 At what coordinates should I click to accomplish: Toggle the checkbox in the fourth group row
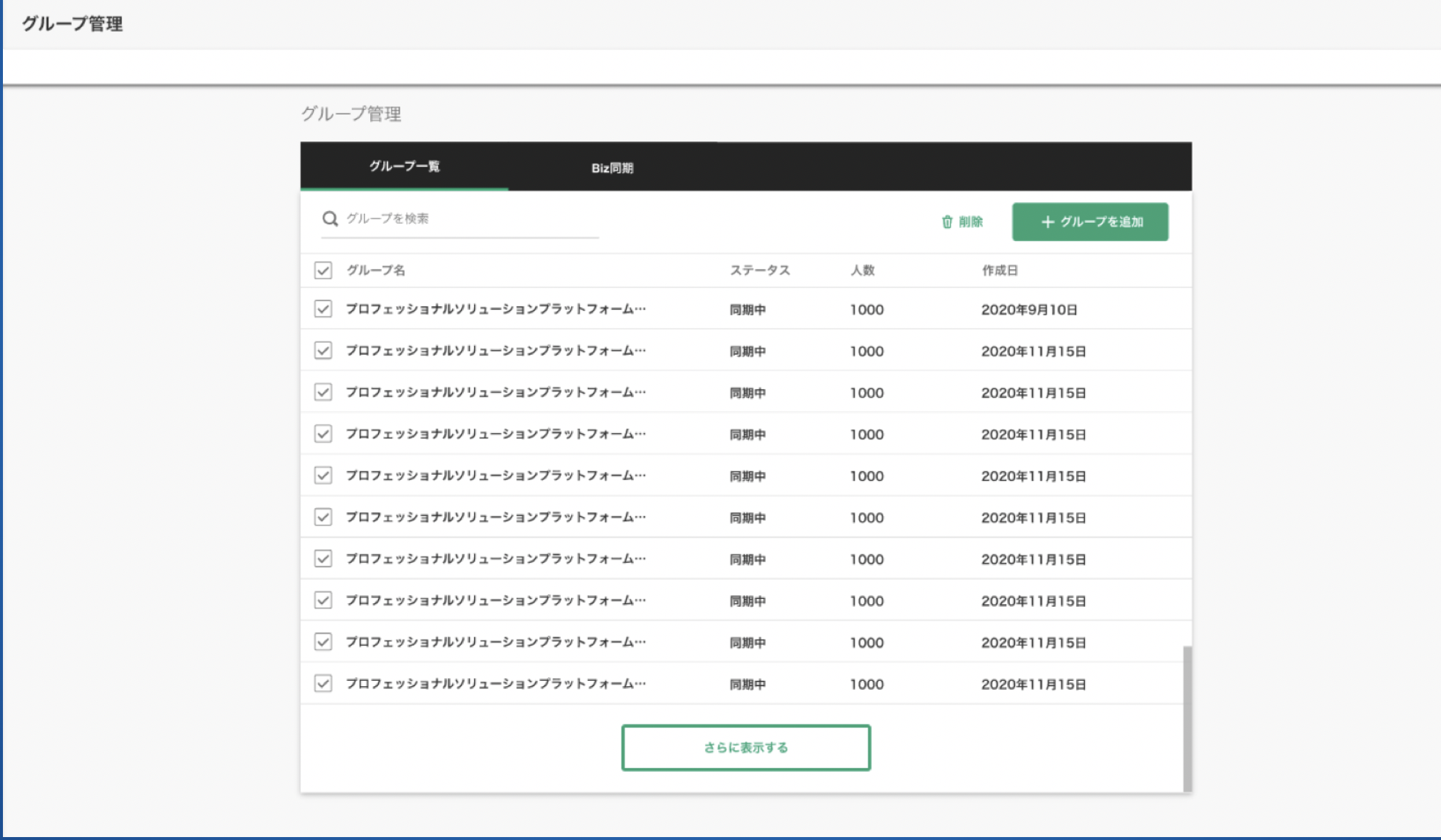tap(323, 434)
